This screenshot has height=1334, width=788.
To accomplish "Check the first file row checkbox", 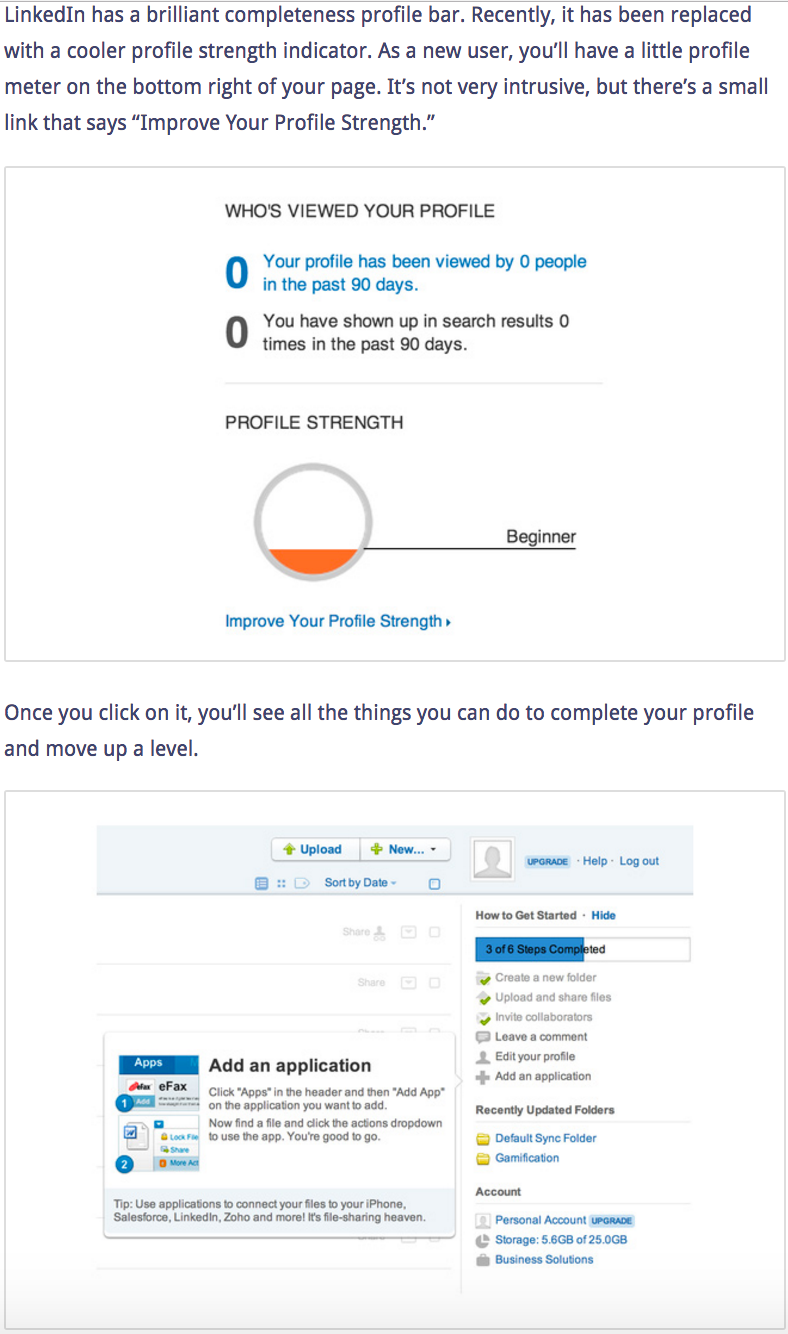I will tap(434, 932).
